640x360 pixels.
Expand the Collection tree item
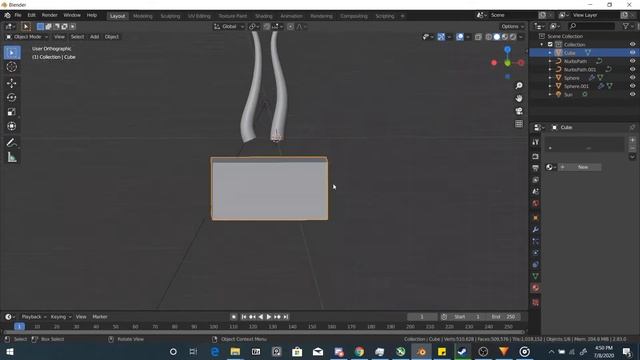[x=542, y=44]
